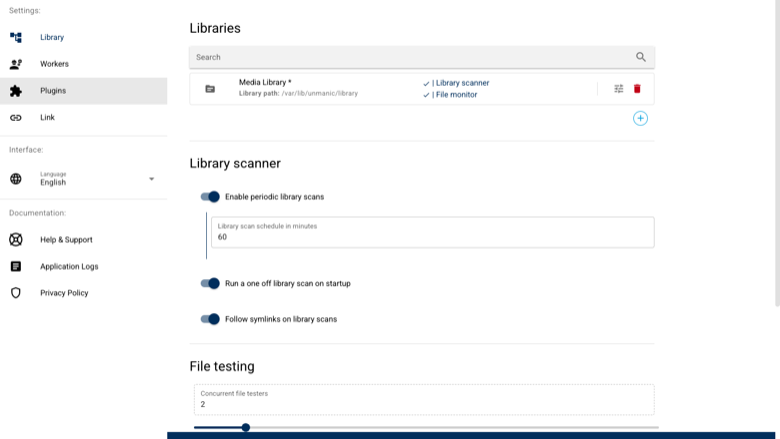Click the Library scanner label on Media Library
Screen dimensions: 780x439
point(461,83)
